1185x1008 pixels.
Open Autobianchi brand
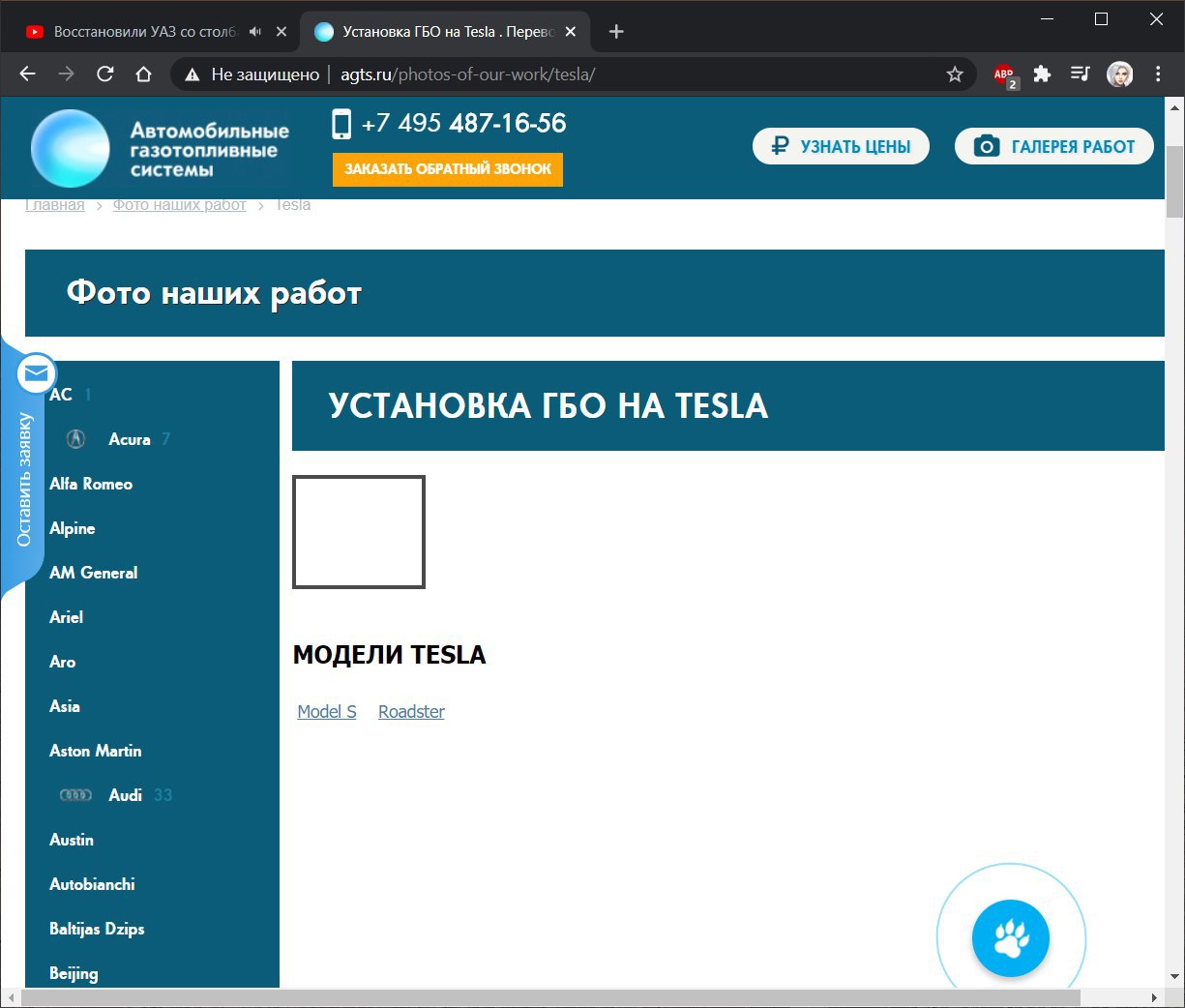pyautogui.click(x=92, y=884)
